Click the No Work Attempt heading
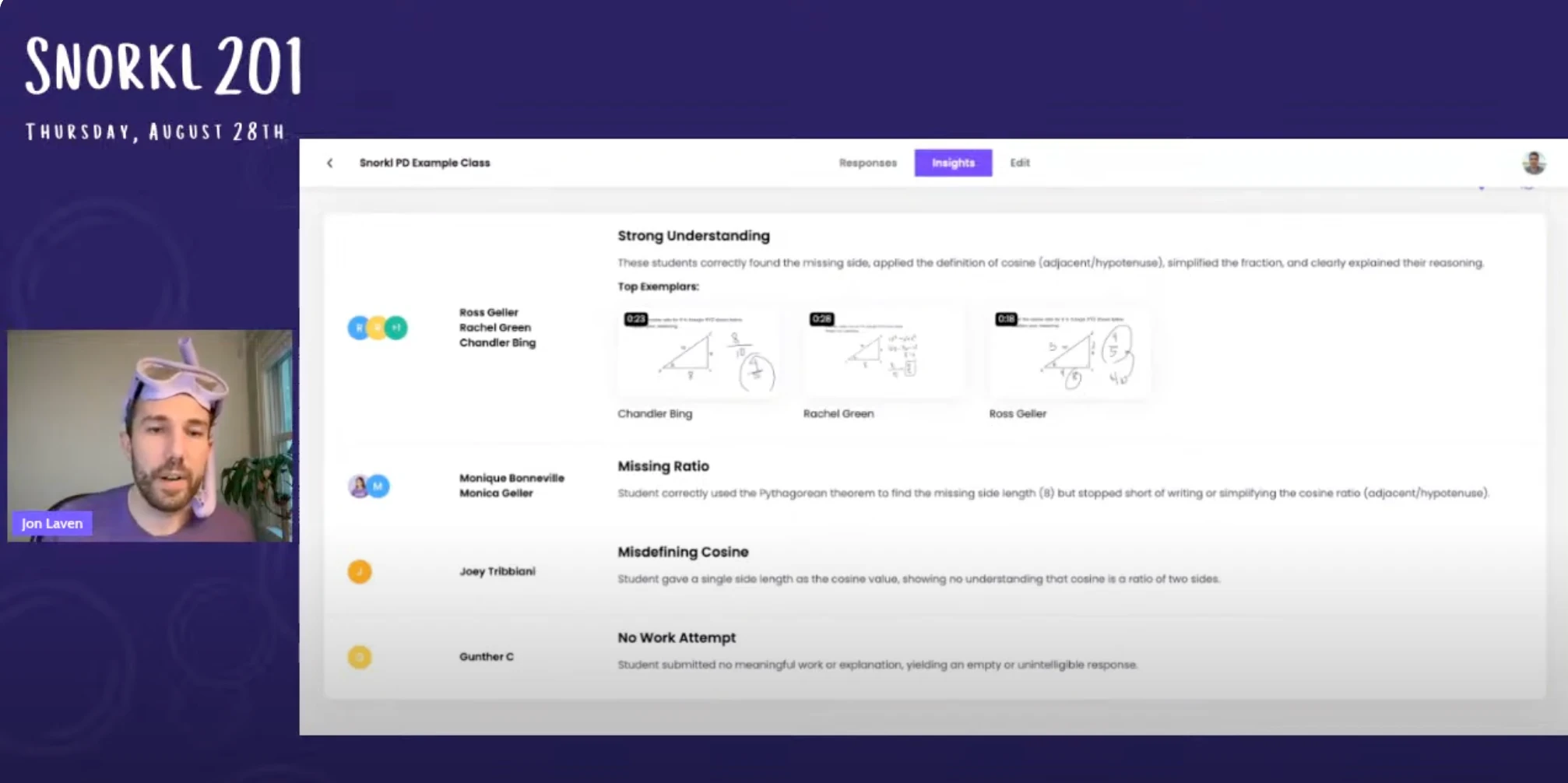Screen dimensions: 1568x783 tap(677, 637)
